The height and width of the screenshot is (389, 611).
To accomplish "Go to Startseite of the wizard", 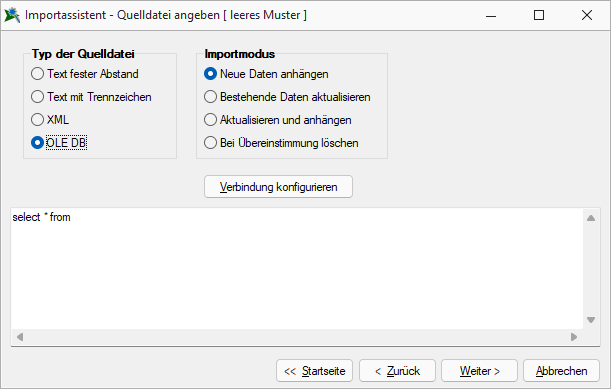I will (x=314, y=371).
